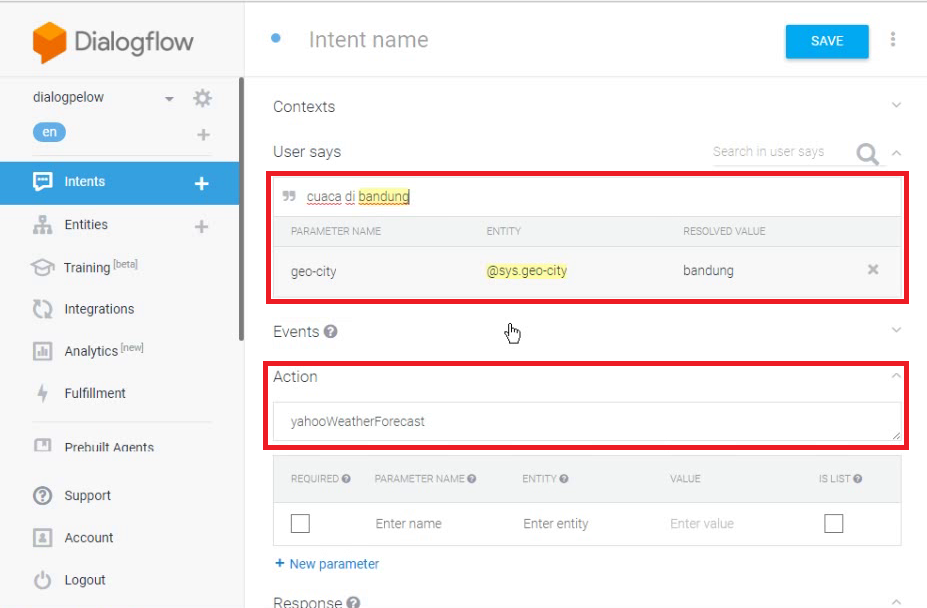Add a language with the plus icon
The width and height of the screenshot is (927, 608).
click(203, 134)
